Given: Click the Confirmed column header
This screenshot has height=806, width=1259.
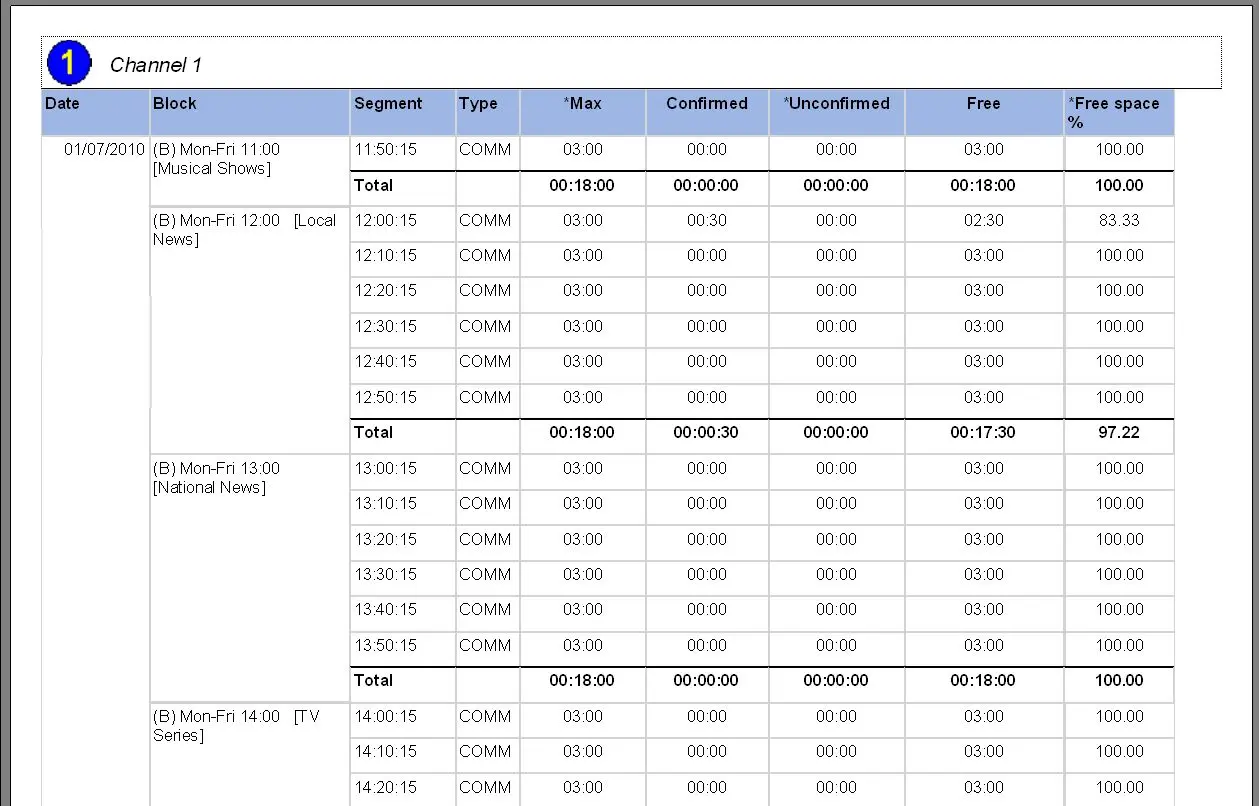Looking at the screenshot, I should [x=706, y=104].
